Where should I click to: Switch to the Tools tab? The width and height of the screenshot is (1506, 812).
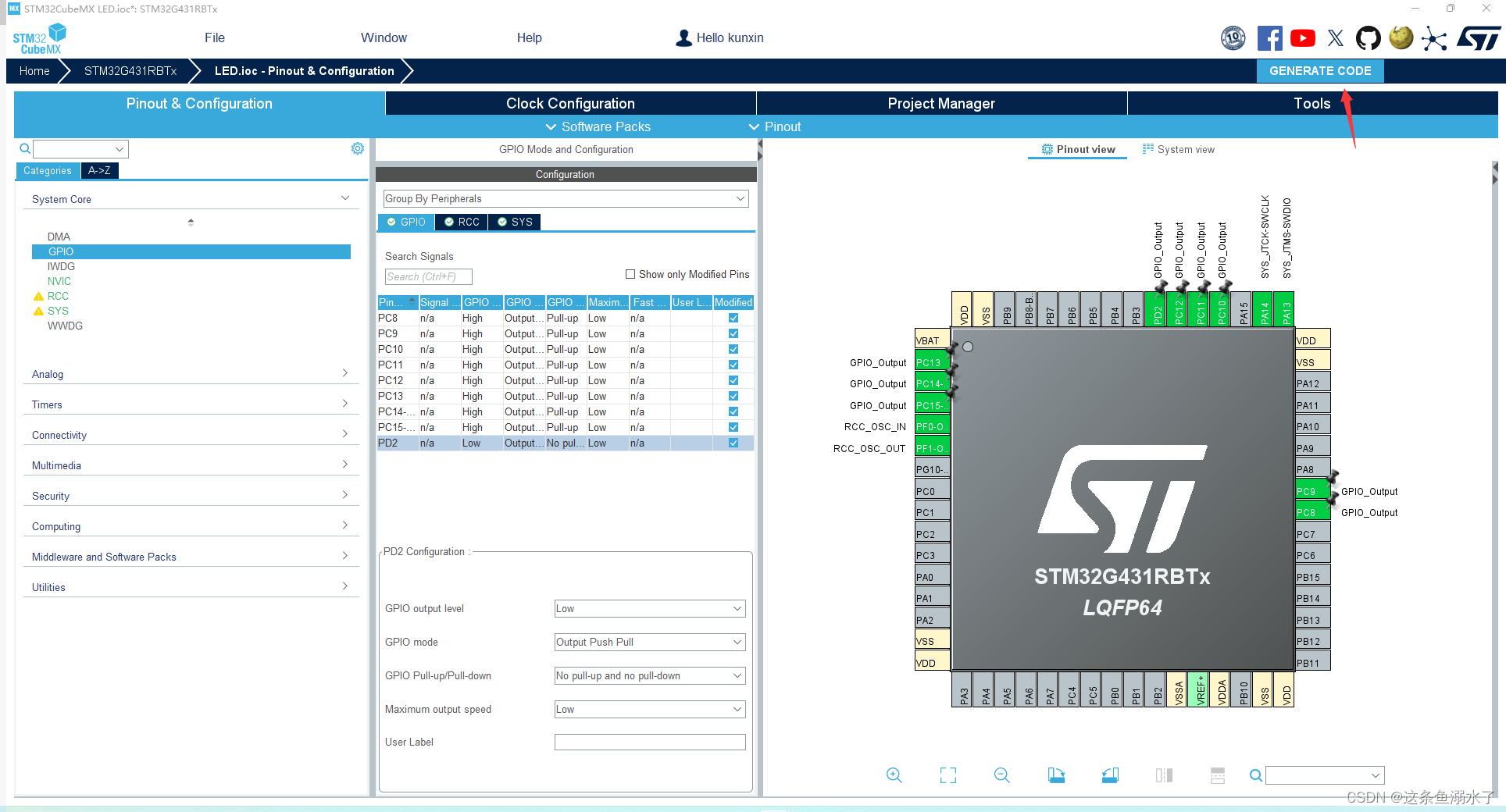1312,103
